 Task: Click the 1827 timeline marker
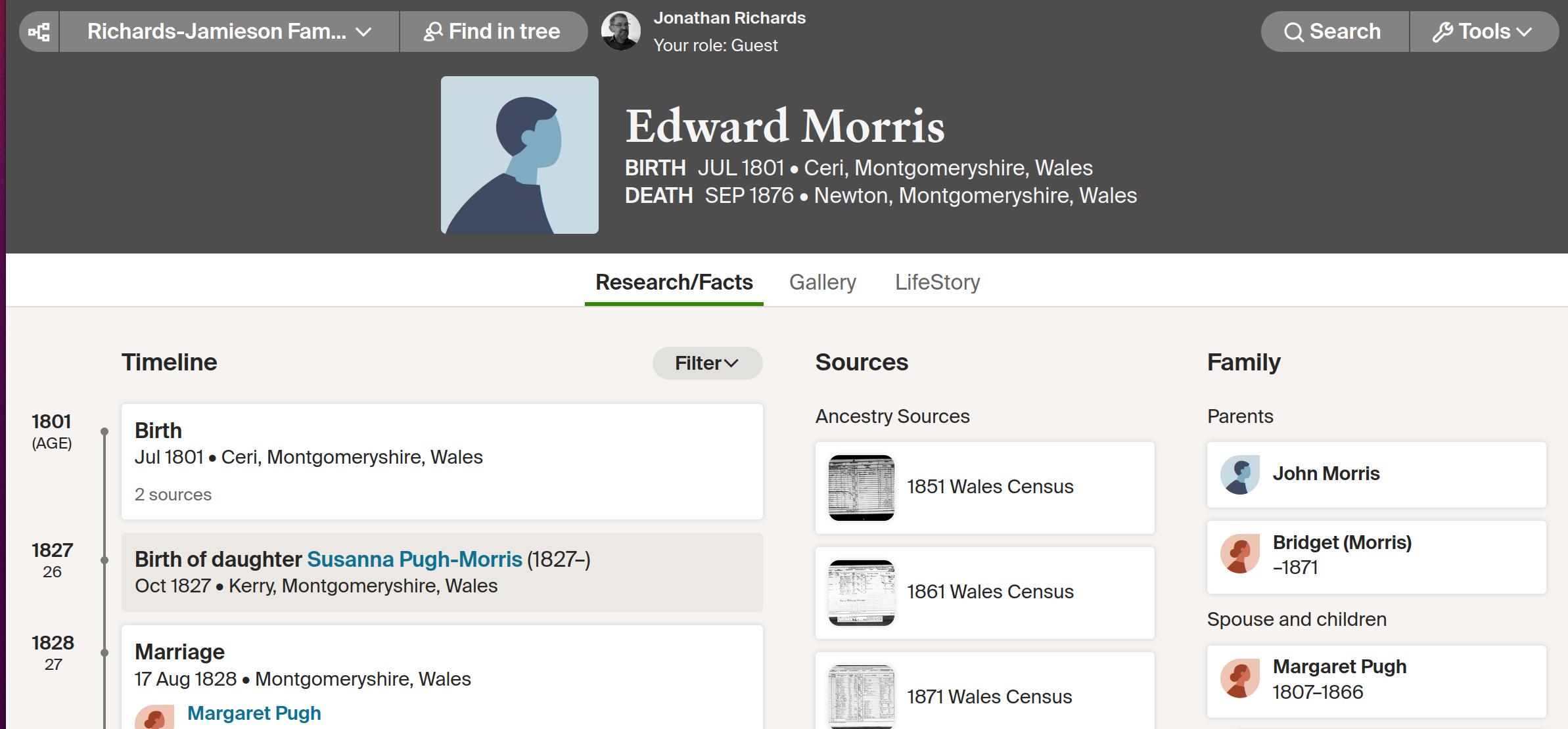pyautogui.click(x=104, y=560)
